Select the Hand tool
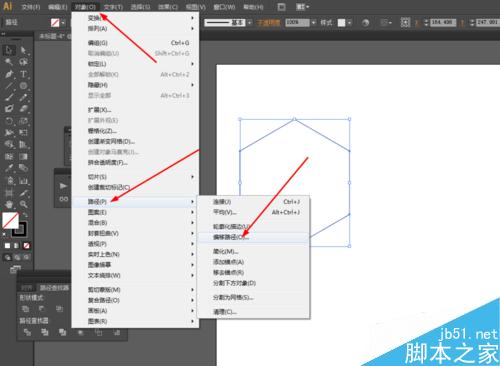The image size is (500, 366). point(8,204)
